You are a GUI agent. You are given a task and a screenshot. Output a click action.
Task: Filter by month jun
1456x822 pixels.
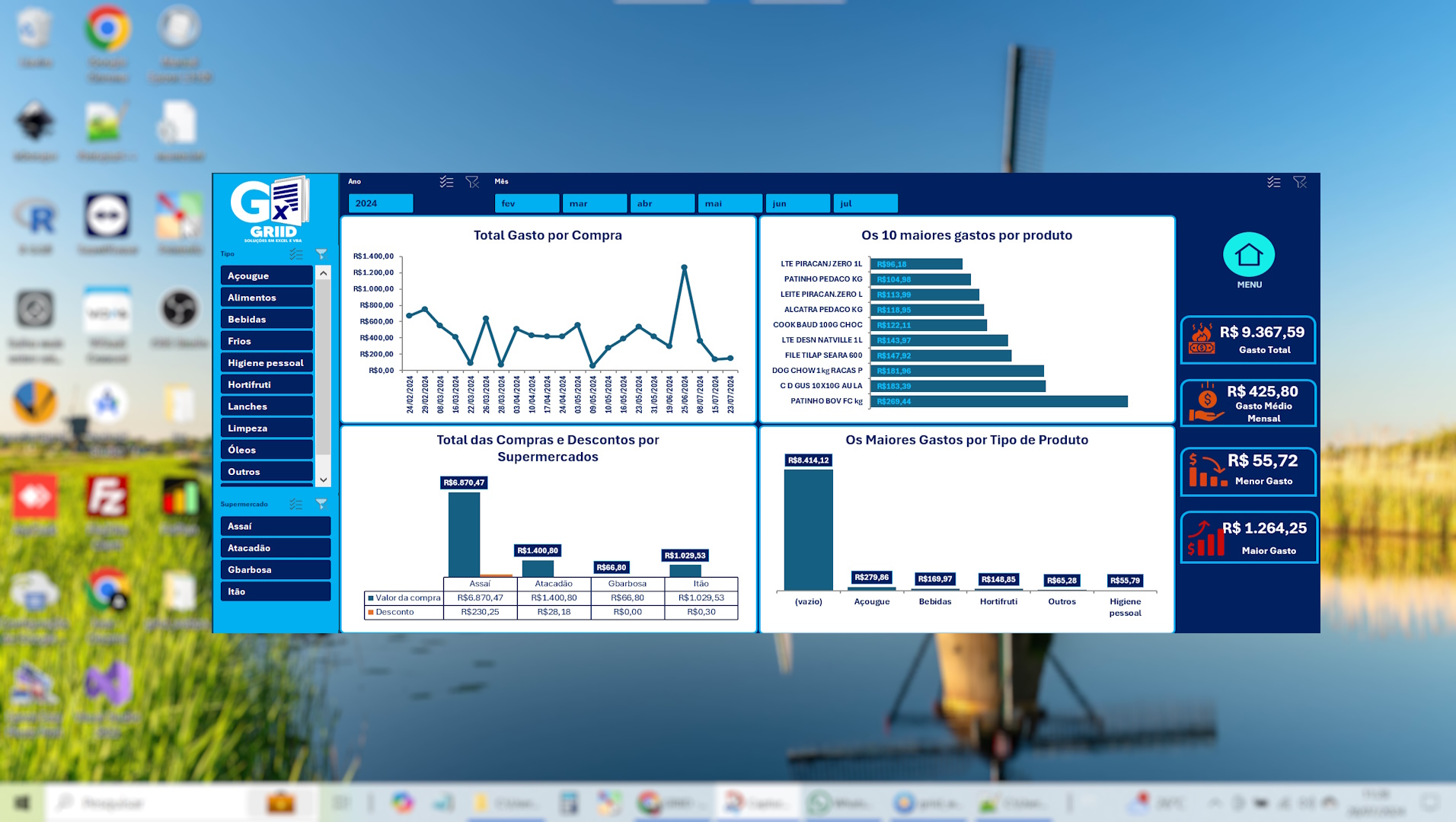point(797,203)
